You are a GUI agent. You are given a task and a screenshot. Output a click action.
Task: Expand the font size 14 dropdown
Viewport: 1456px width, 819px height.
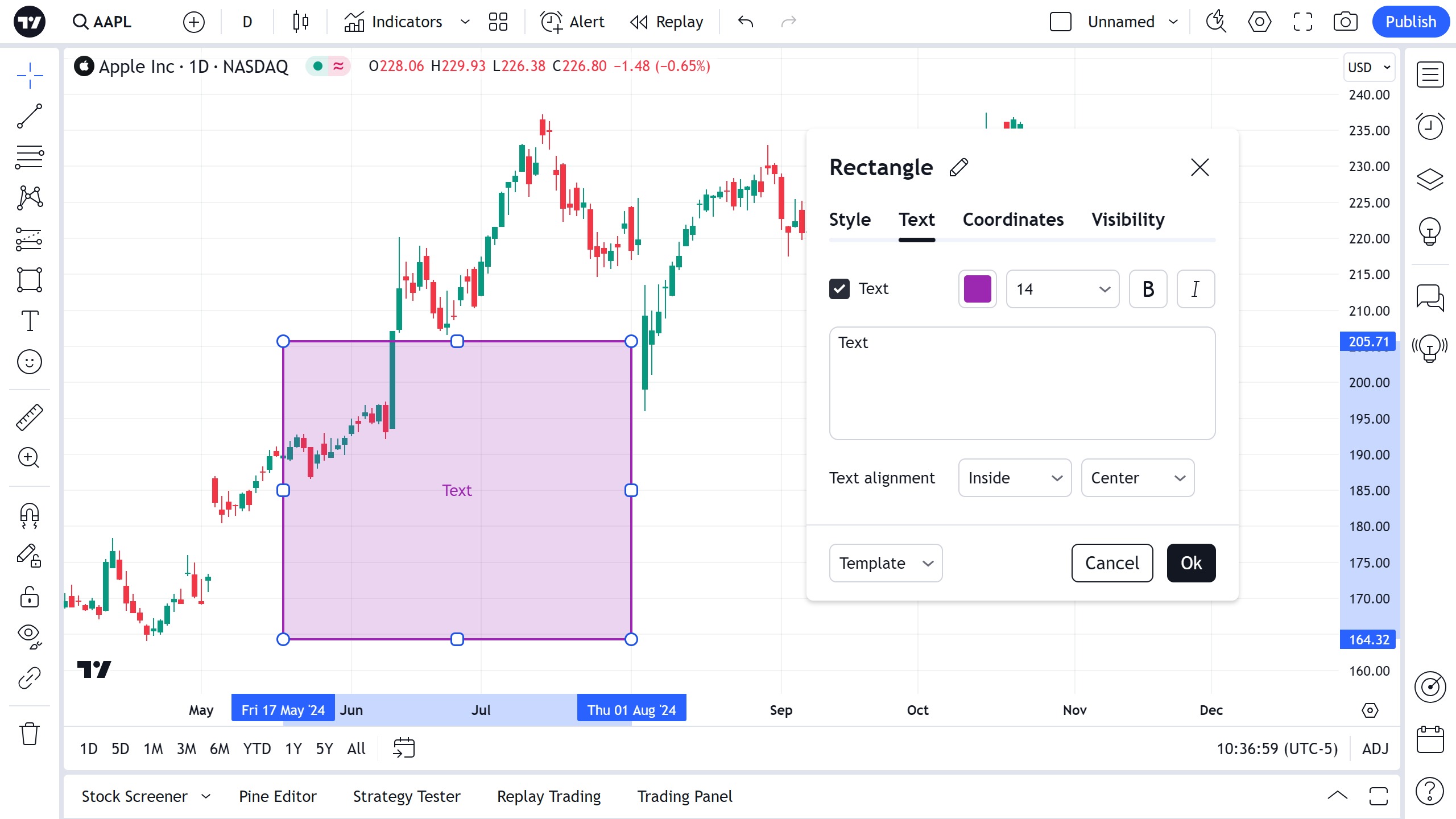pos(1062,289)
